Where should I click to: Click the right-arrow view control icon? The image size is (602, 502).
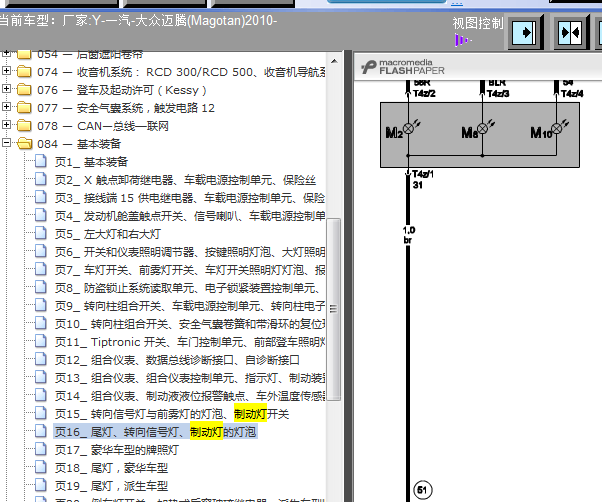coord(525,32)
